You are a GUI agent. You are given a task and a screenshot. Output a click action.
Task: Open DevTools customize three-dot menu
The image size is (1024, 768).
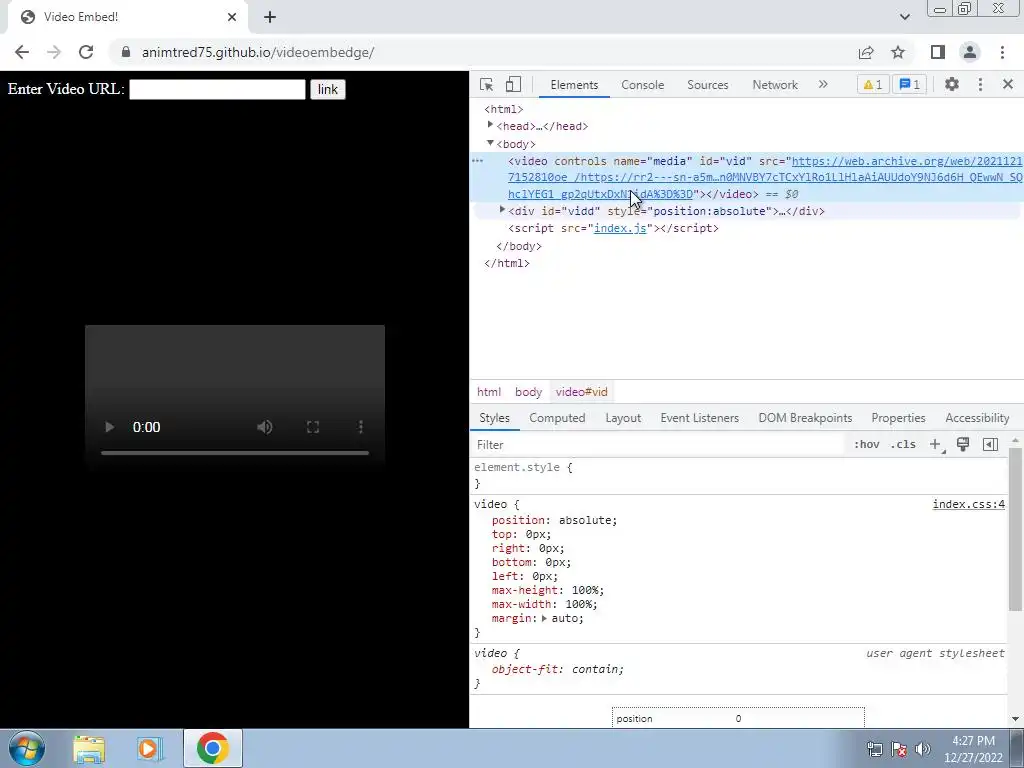pyautogui.click(x=980, y=84)
